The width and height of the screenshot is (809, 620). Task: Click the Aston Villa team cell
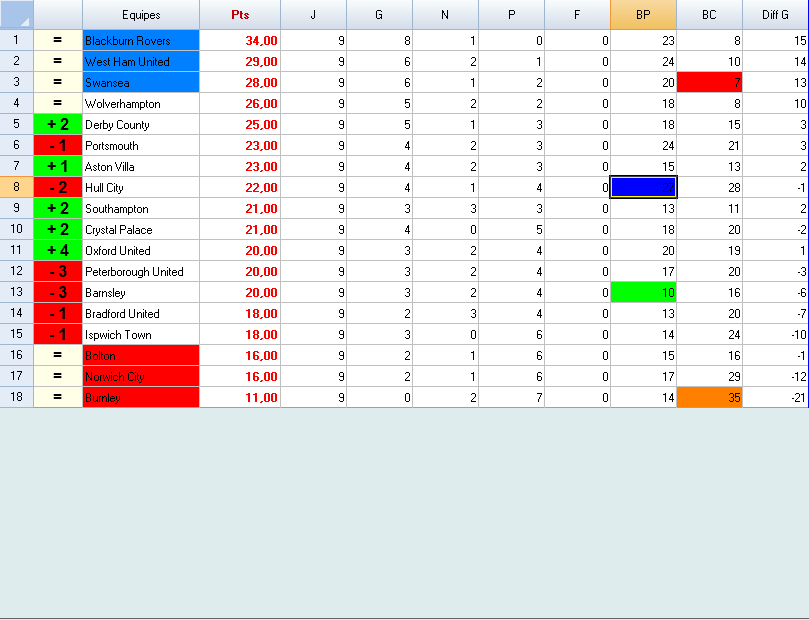(x=141, y=167)
